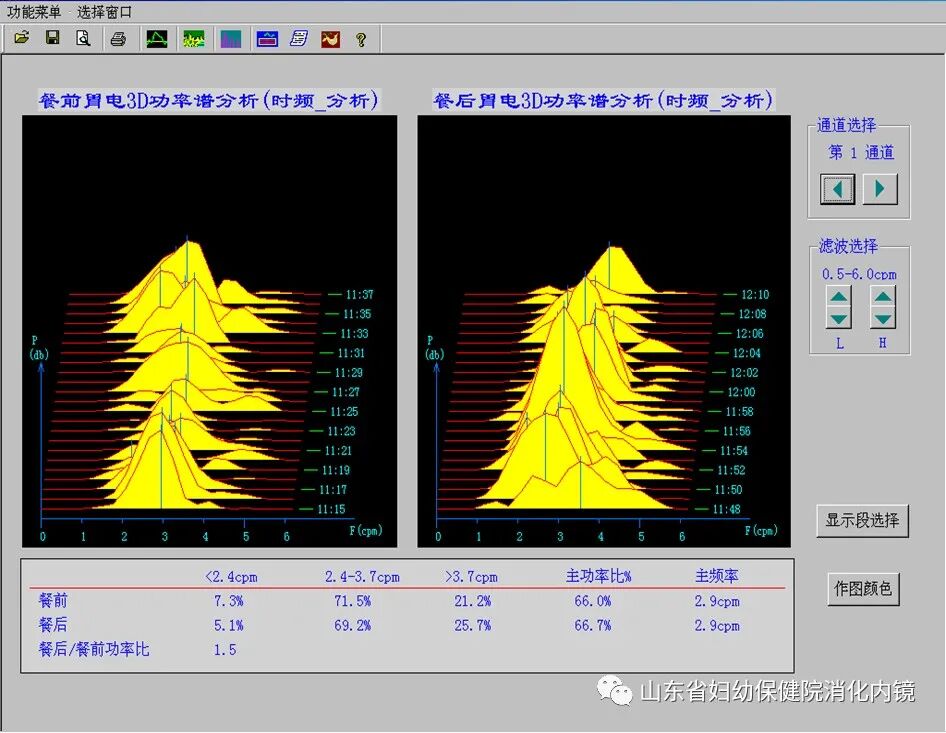Select the 12:10 time label in post-meal plot
The image size is (946, 733).
pyautogui.click(x=755, y=294)
